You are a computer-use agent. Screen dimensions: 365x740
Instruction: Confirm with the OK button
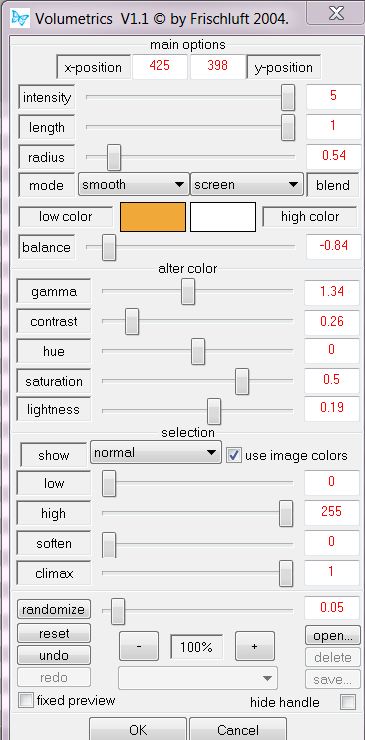[138, 729]
